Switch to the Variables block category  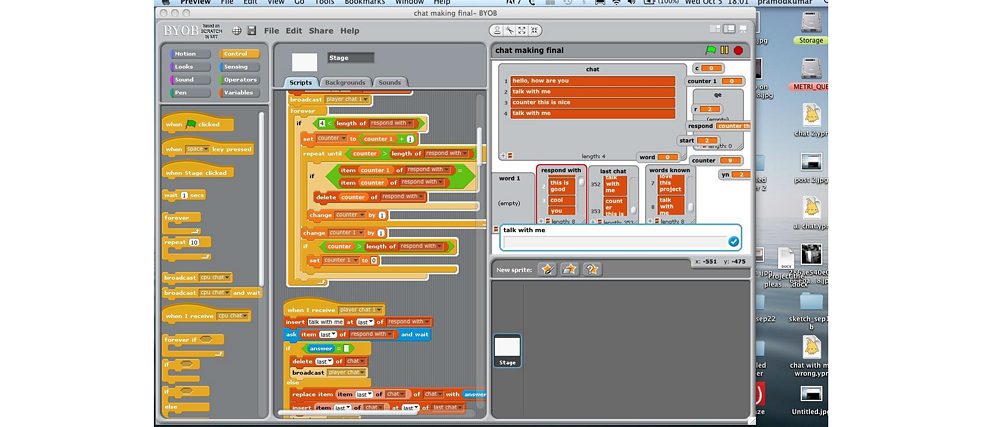pos(239,93)
